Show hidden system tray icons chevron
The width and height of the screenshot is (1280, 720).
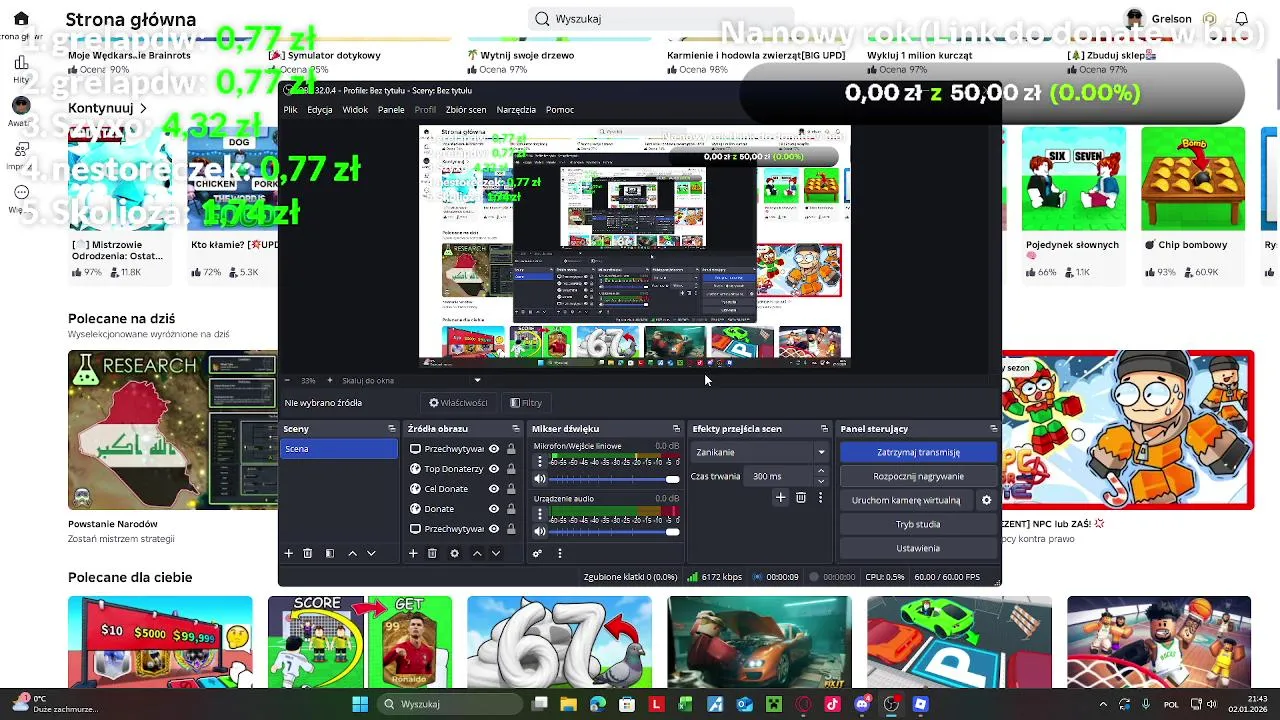click(1103, 704)
